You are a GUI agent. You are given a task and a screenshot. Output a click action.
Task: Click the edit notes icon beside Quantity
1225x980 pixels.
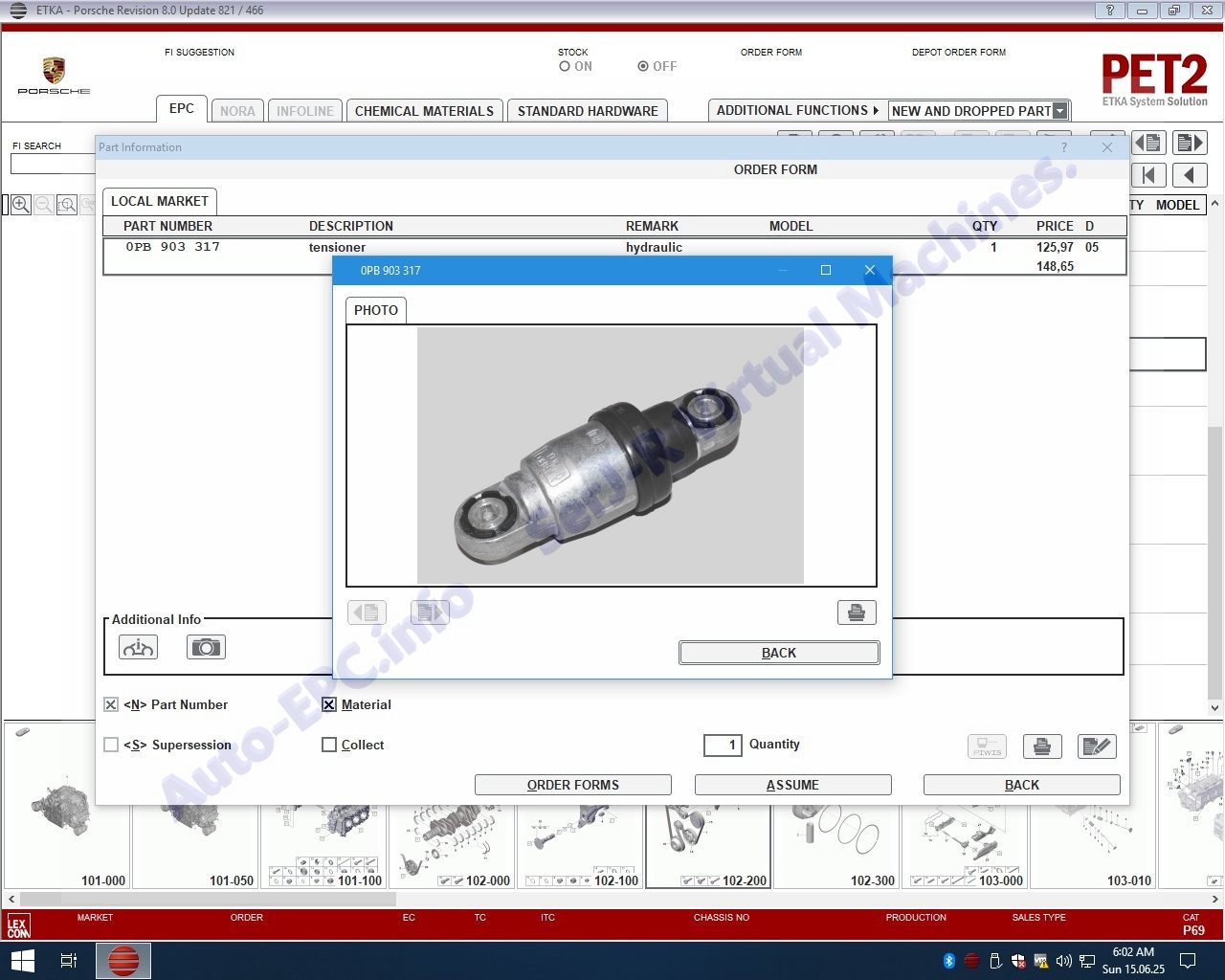pyautogui.click(x=1097, y=746)
